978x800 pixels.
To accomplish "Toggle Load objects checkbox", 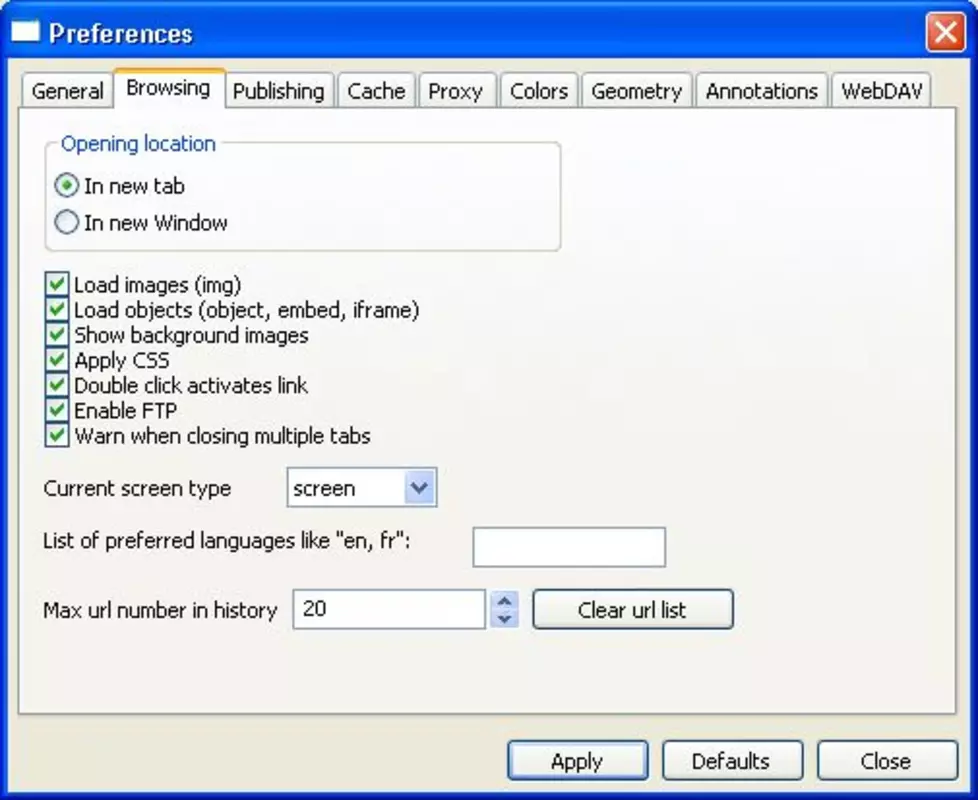I will tap(57, 309).
